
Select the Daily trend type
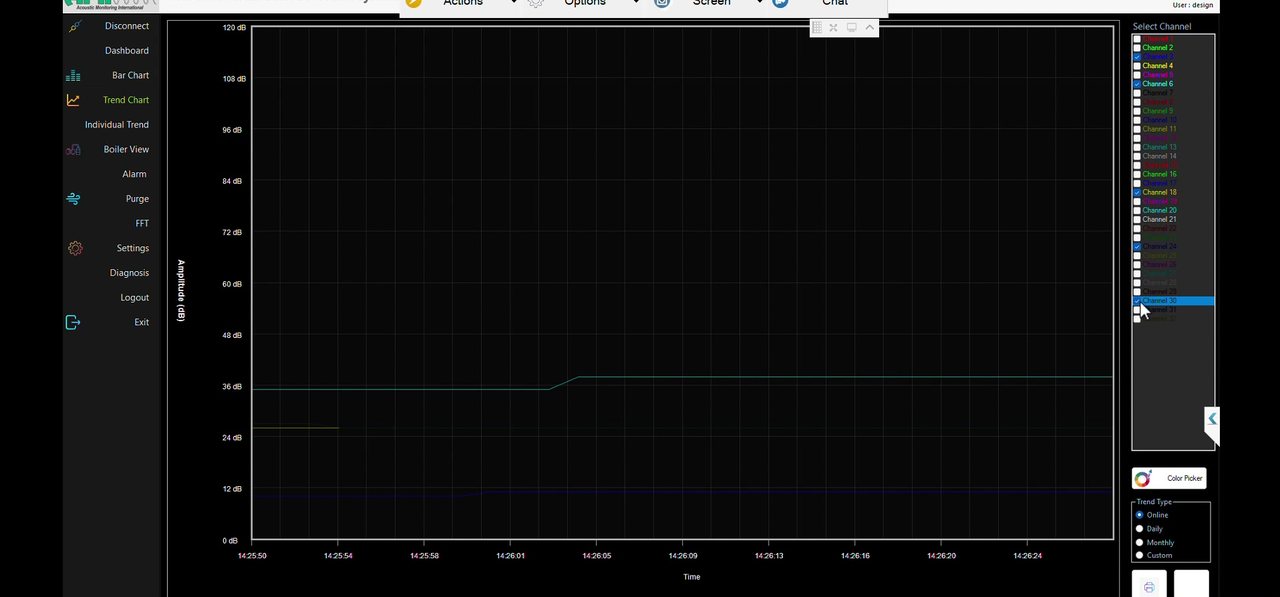click(1140, 529)
